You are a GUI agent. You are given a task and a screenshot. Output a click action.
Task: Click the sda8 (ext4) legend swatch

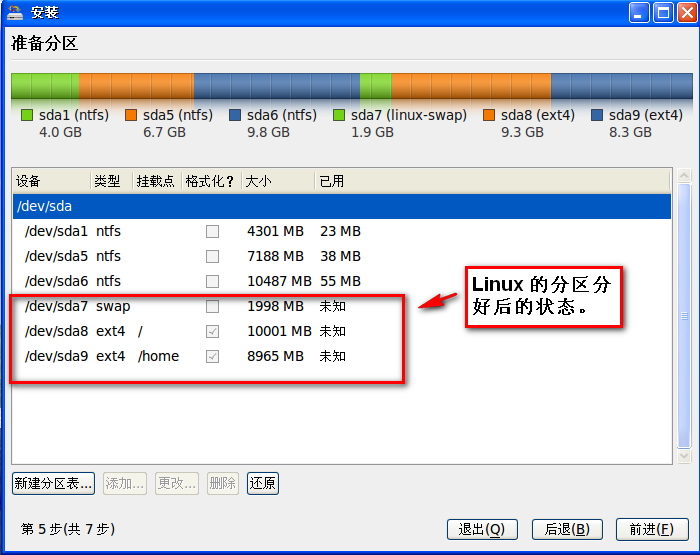click(x=489, y=115)
